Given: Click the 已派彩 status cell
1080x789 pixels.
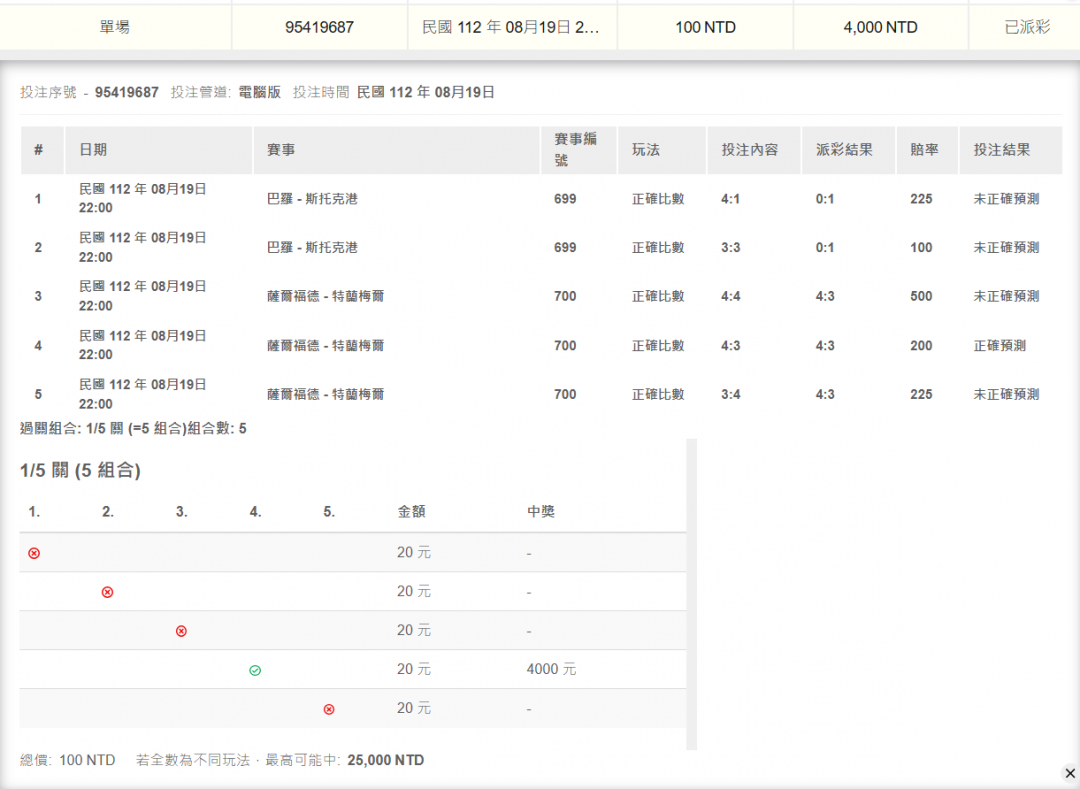Looking at the screenshot, I should pos(1026,28).
